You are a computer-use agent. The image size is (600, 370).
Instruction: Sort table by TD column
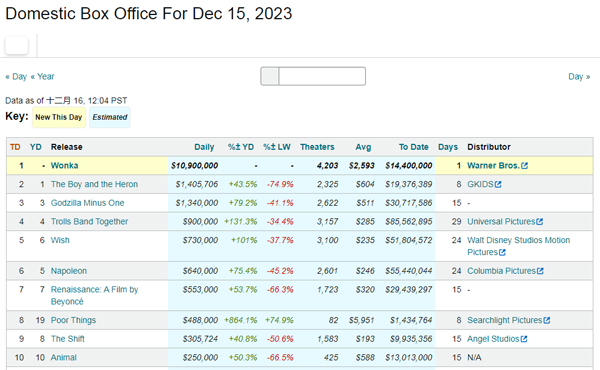15,147
